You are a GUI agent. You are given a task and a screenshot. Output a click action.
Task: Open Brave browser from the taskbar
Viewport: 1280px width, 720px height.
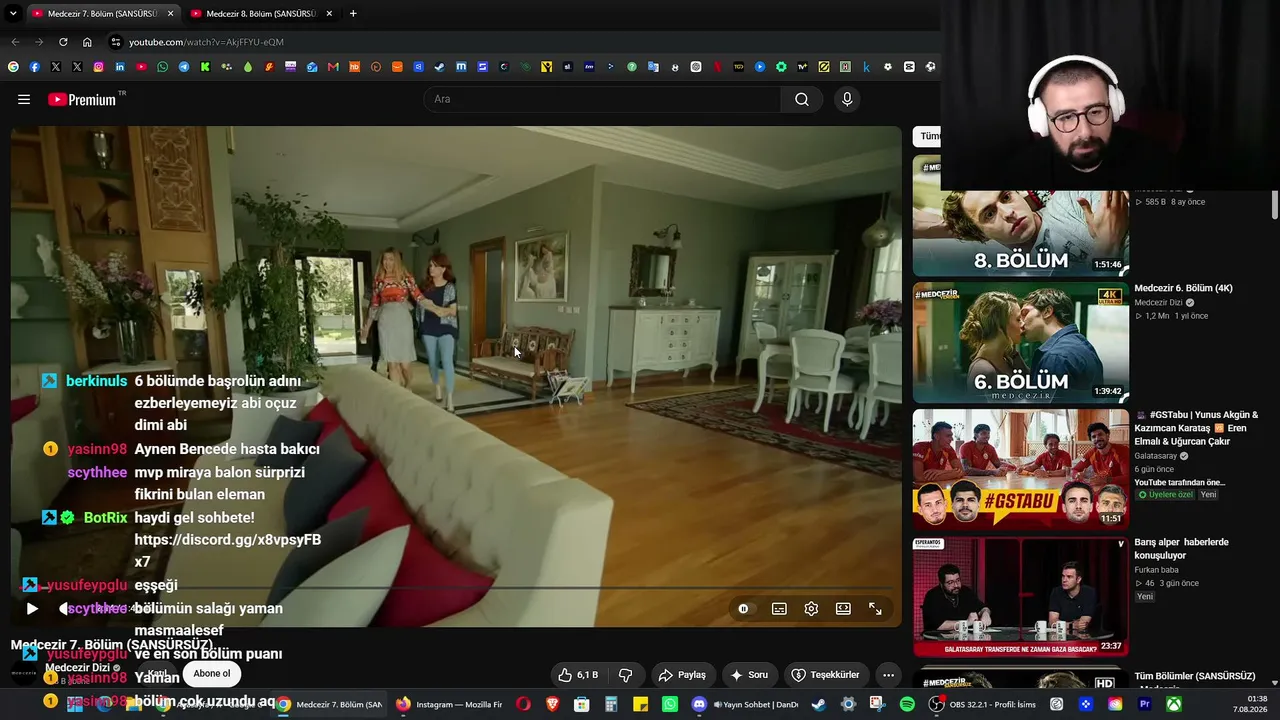click(552, 704)
